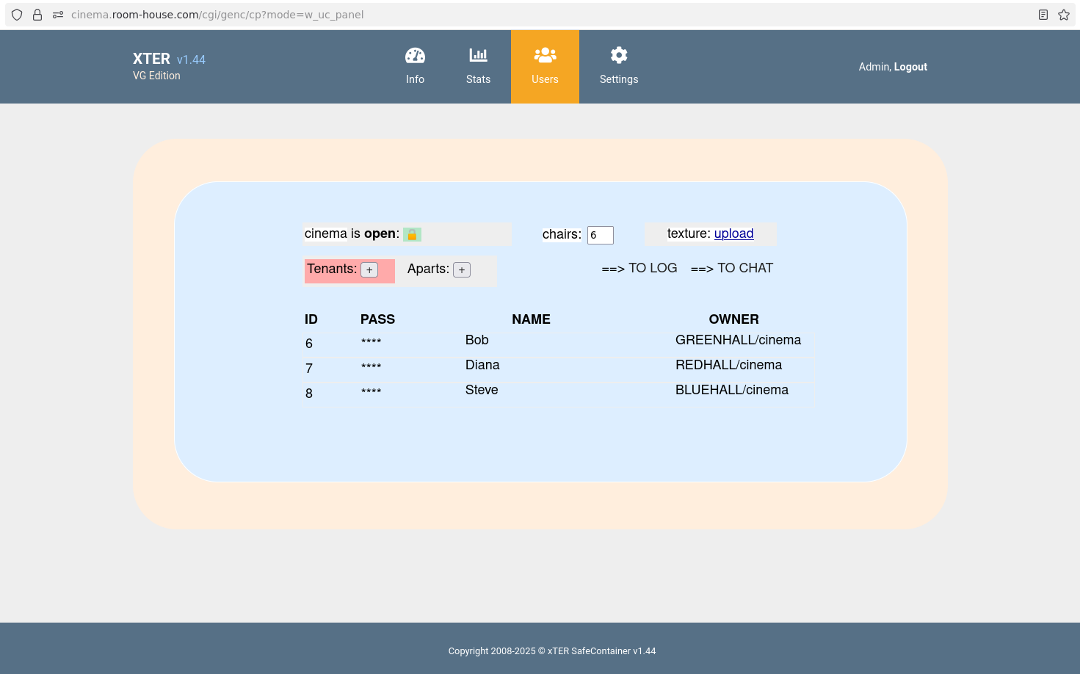
Task: Click the shield icon in address bar
Action: tap(17, 15)
